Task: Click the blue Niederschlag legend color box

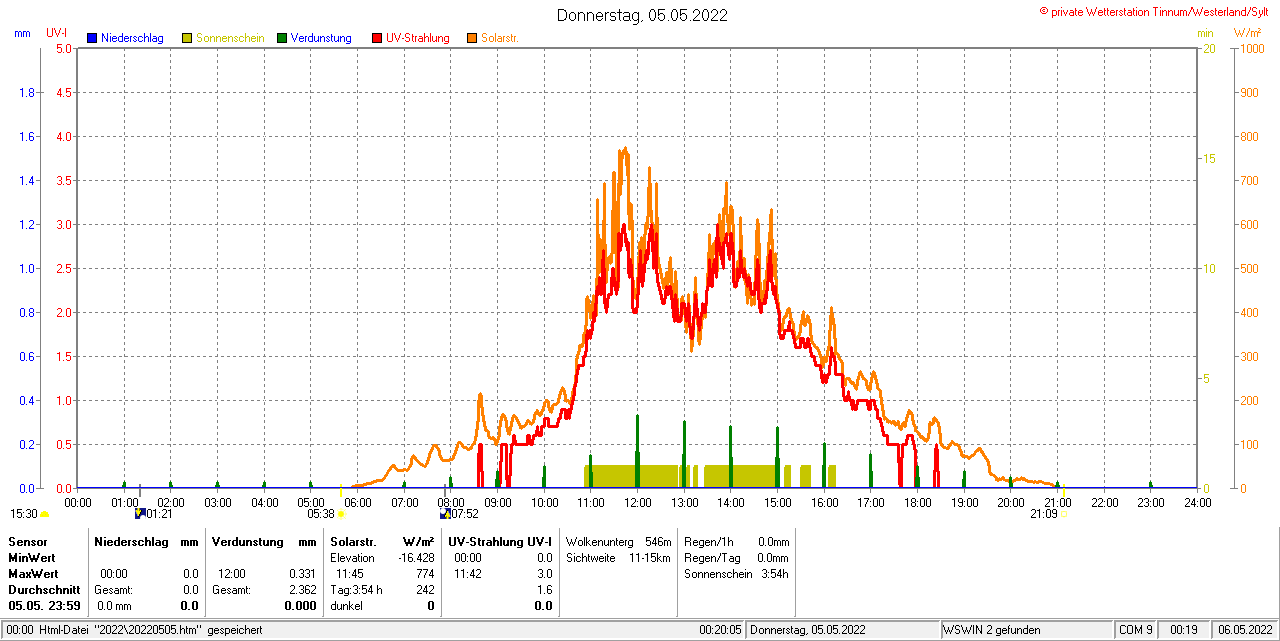Action: [x=92, y=38]
